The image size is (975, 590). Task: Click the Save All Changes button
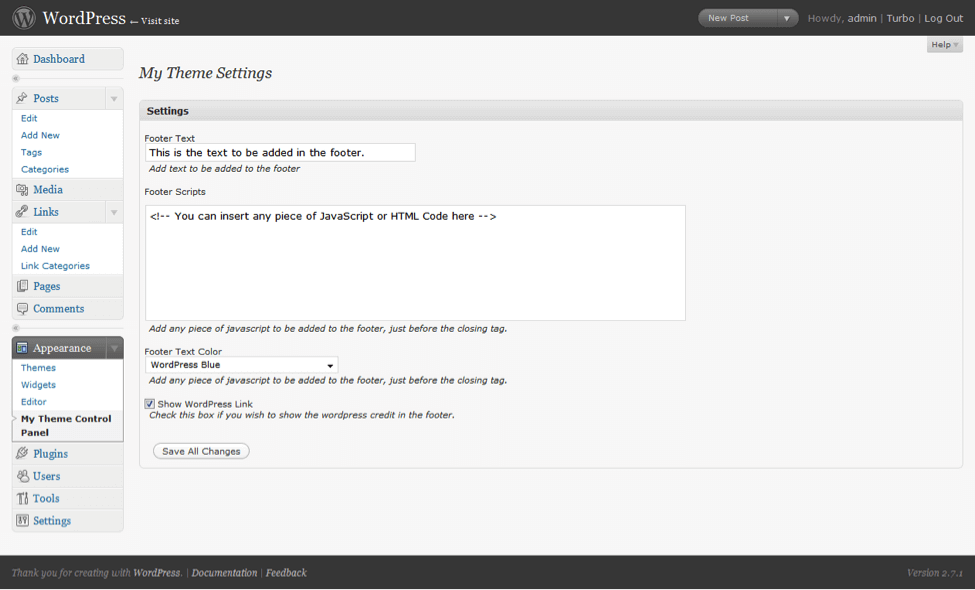click(201, 451)
